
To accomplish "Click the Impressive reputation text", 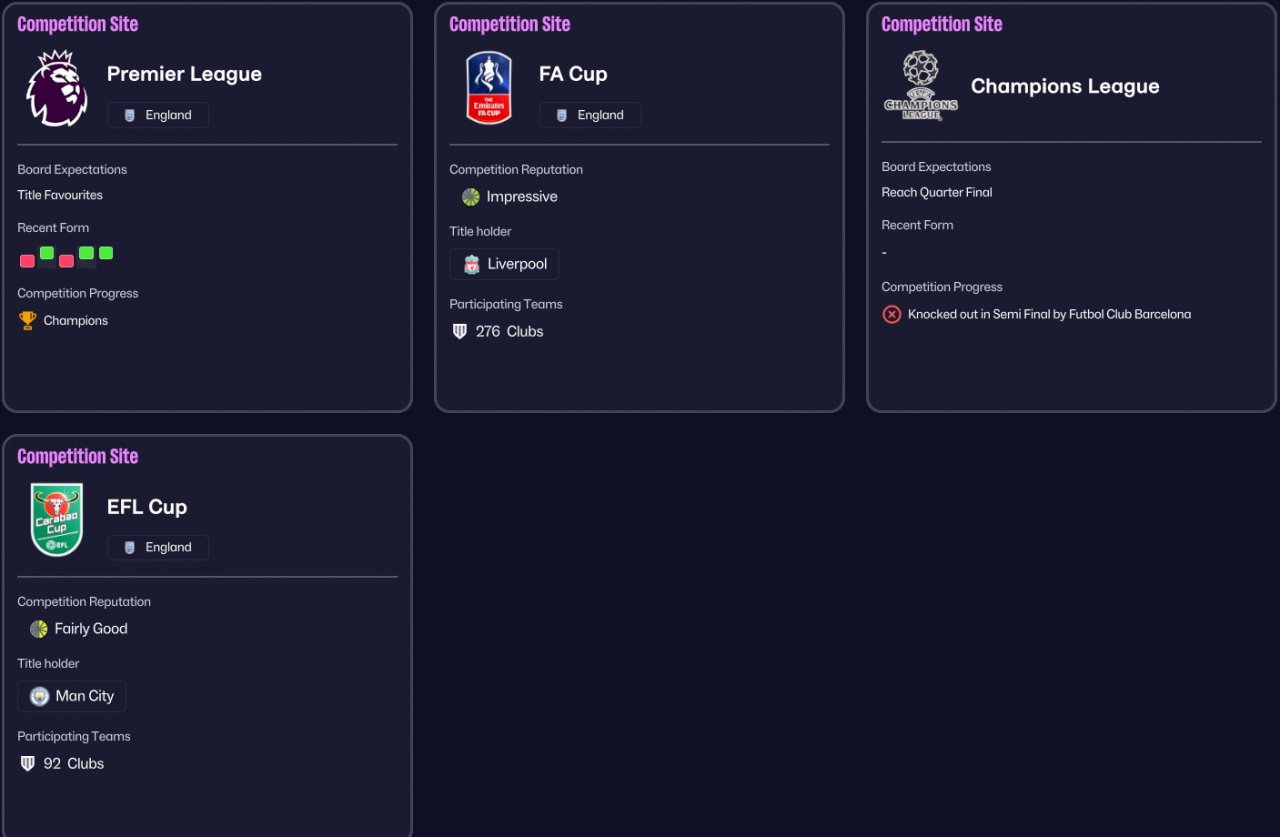I will [x=522, y=197].
